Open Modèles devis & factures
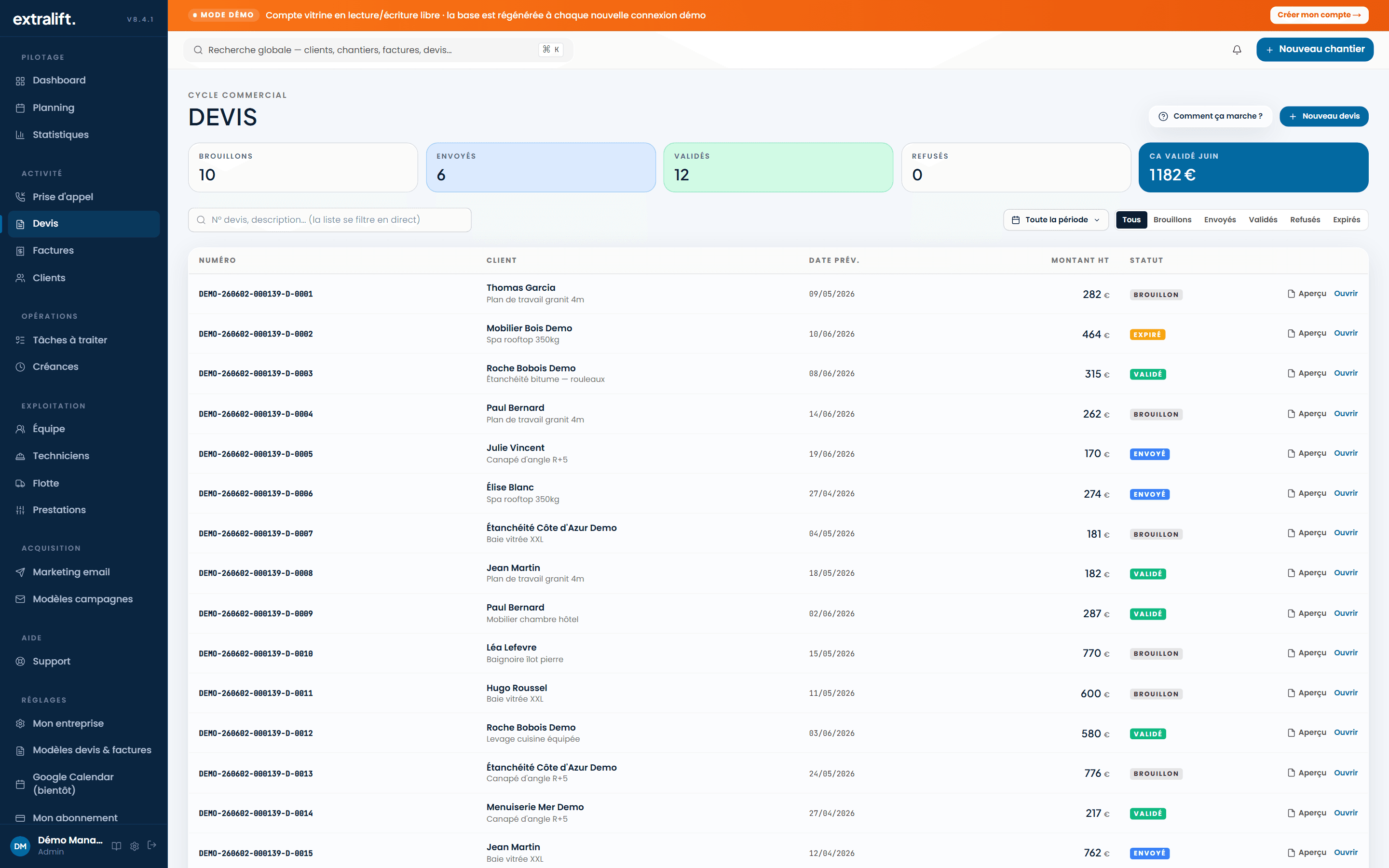This screenshot has width=1389, height=868. [x=84, y=750]
